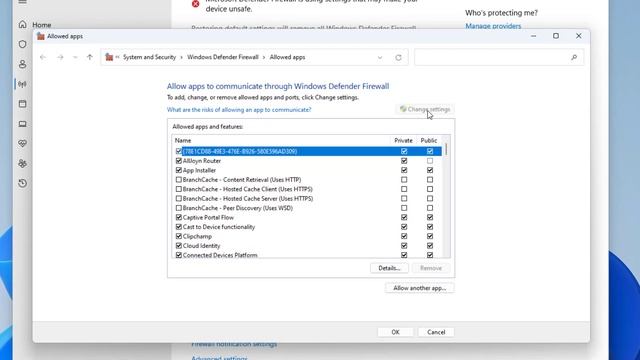Select the Cloud Identity row
The image size is (640, 360).
click(x=308, y=246)
